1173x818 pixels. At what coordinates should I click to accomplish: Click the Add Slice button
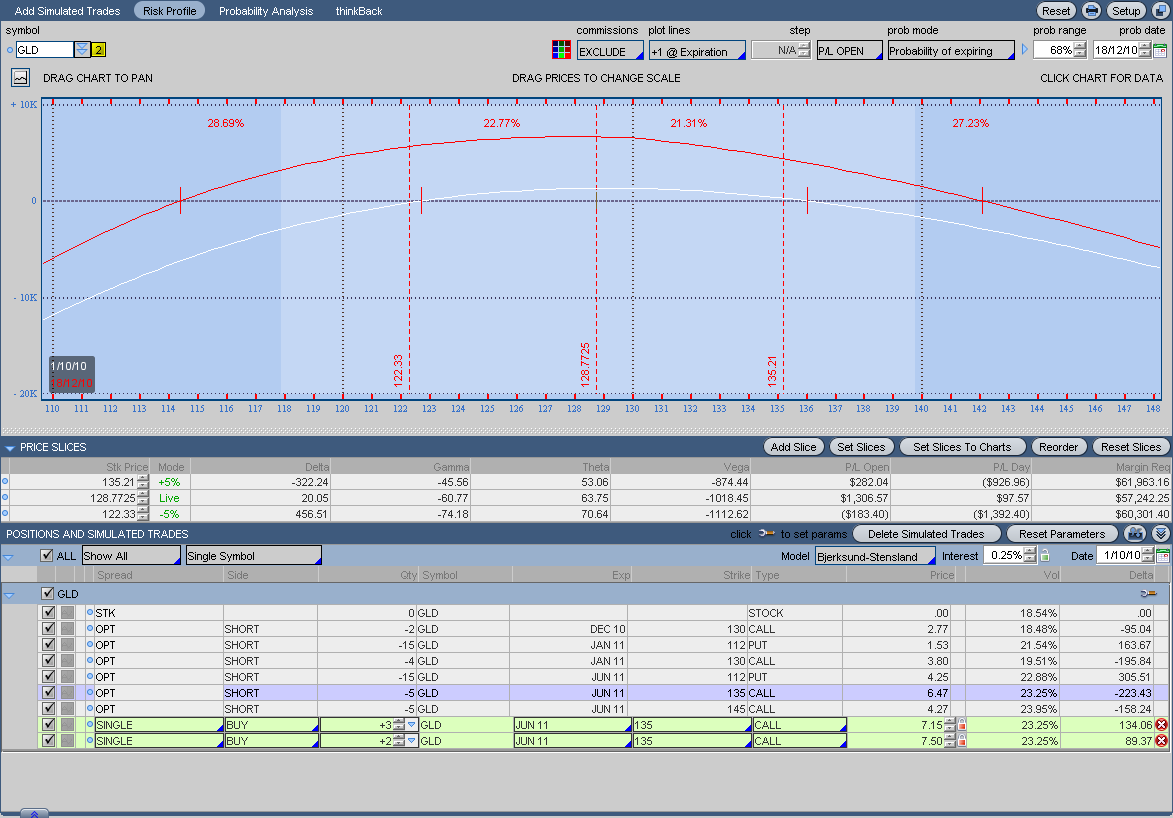click(x=793, y=447)
